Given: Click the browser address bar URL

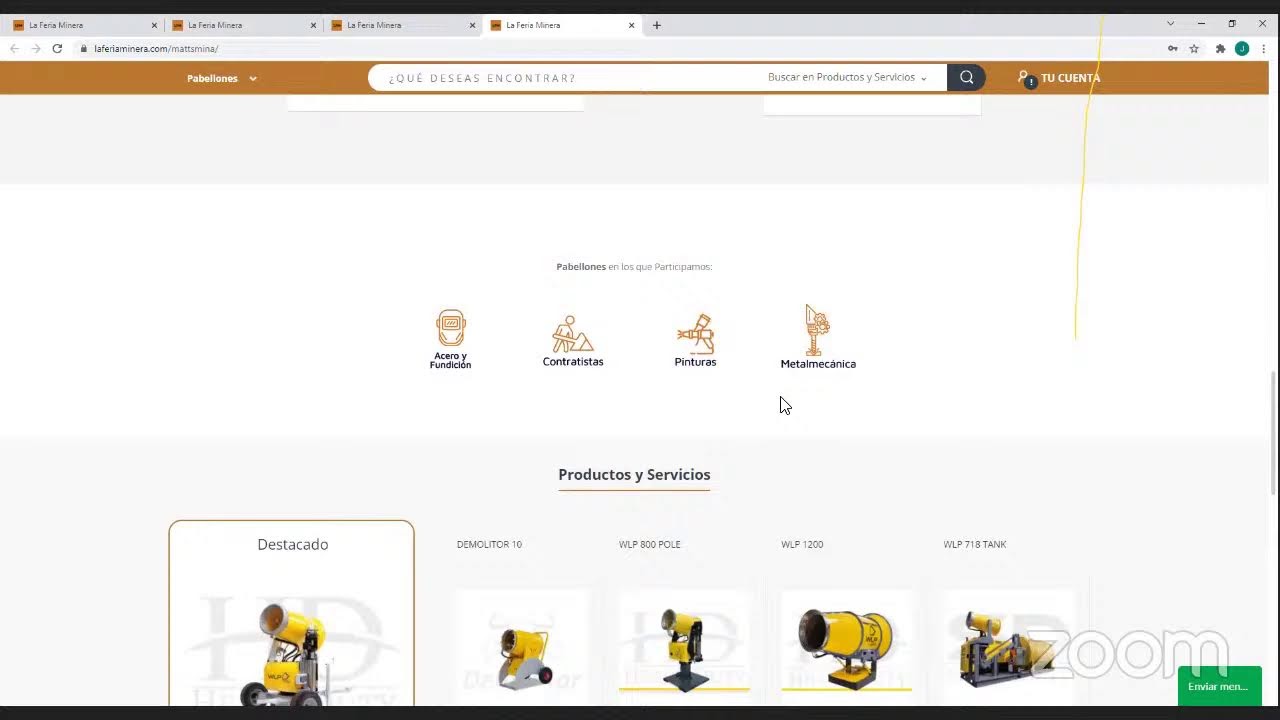Looking at the screenshot, I should [156, 48].
